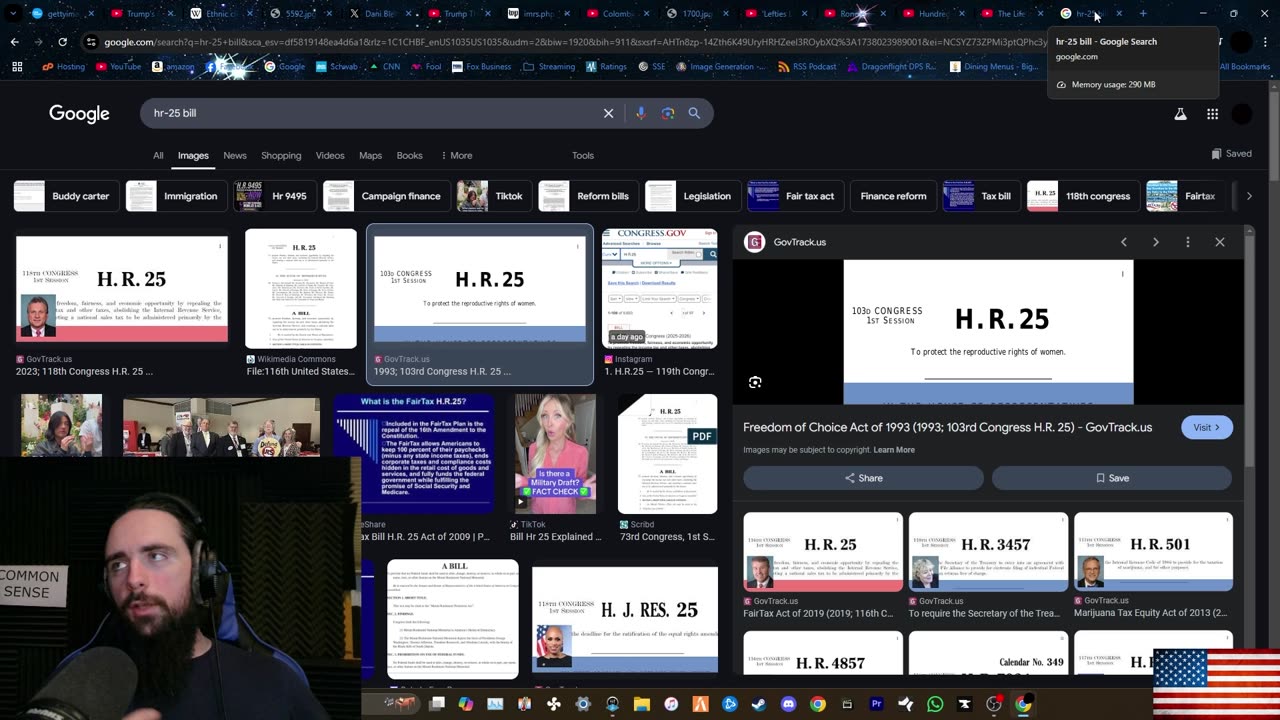The width and height of the screenshot is (1280, 720).
Task: Open the 2023 118th Congress H.R. 25 thumbnail
Action: (x=122, y=289)
